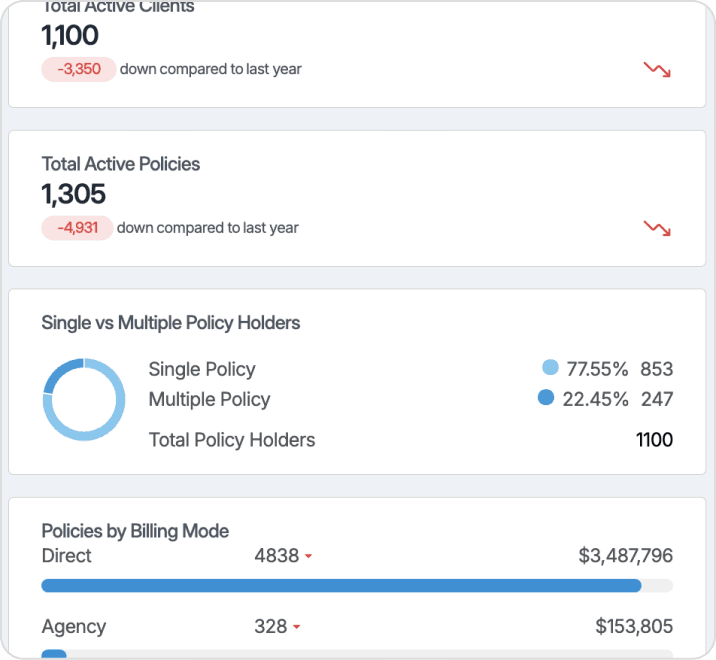Click the Total Policy Holders row label

[x=232, y=439]
